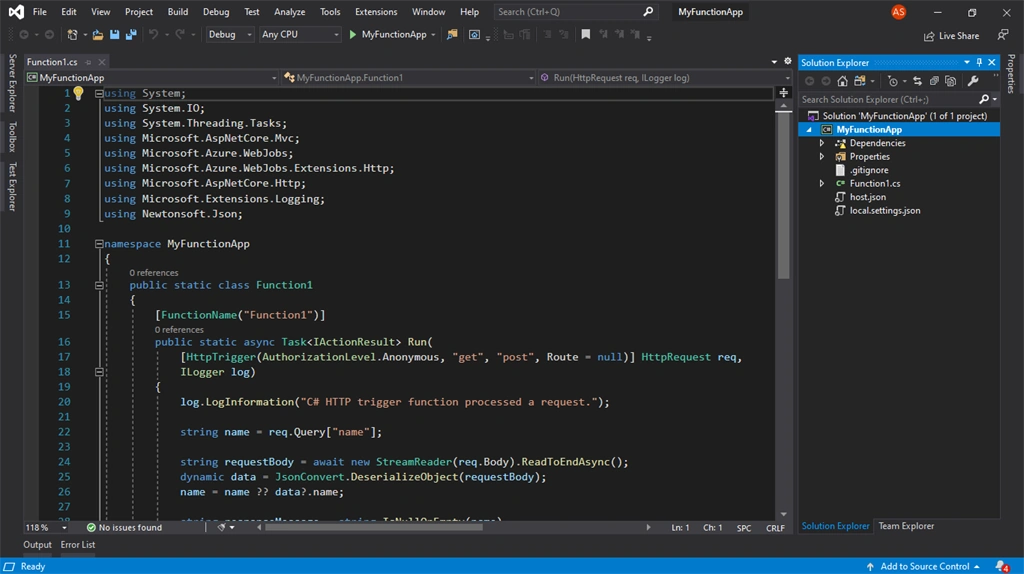
Task: Toggle bookmark icon in toolbar
Action: pyautogui.click(x=586, y=35)
